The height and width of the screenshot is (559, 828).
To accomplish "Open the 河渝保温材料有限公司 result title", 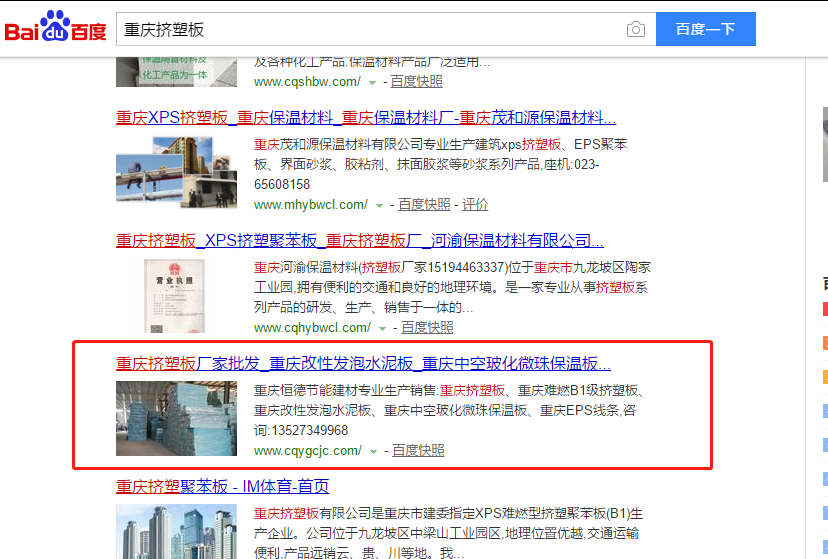I will point(359,240).
